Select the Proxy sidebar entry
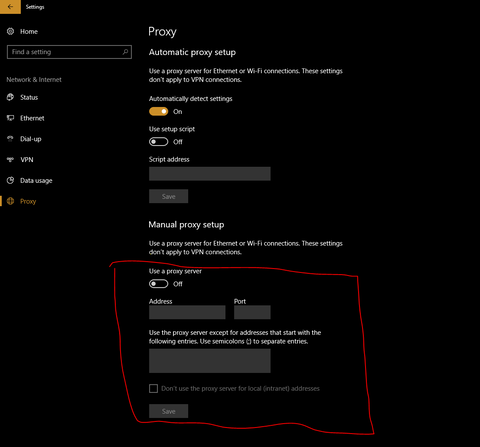This screenshot has width=480, height=447. coord(28,201)
